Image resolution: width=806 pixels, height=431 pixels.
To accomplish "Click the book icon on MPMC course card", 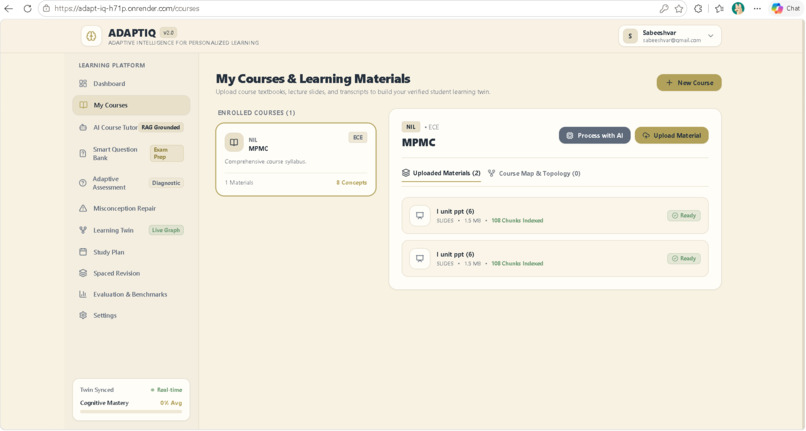I will click(234, 142).
